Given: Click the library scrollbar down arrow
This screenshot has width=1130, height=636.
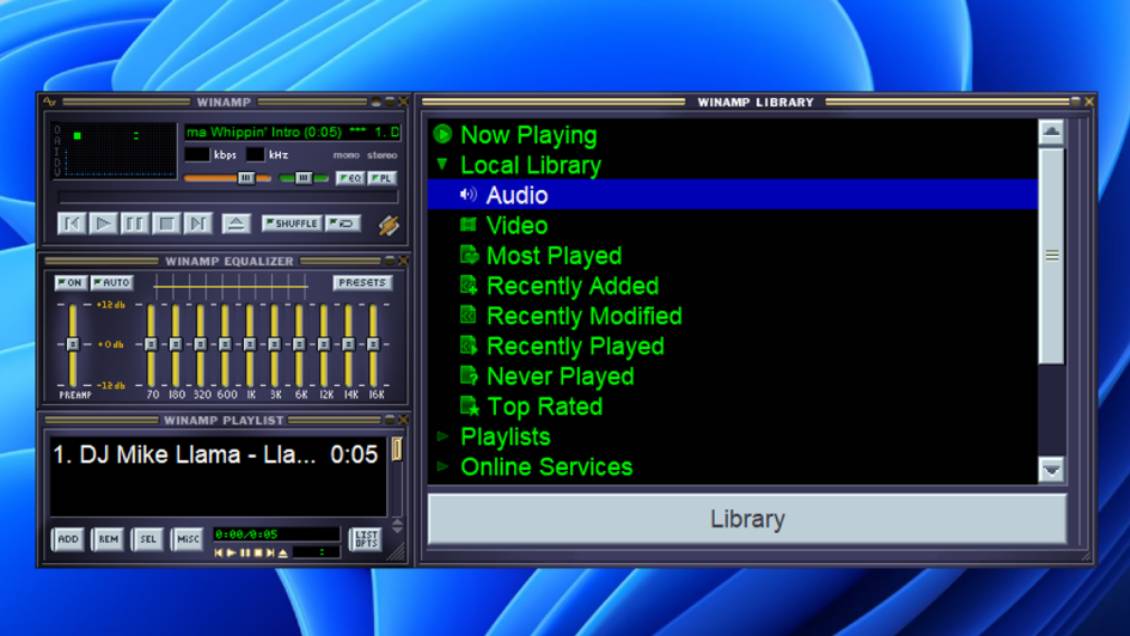Looking at the screenshot, I should click(1051, 469).
